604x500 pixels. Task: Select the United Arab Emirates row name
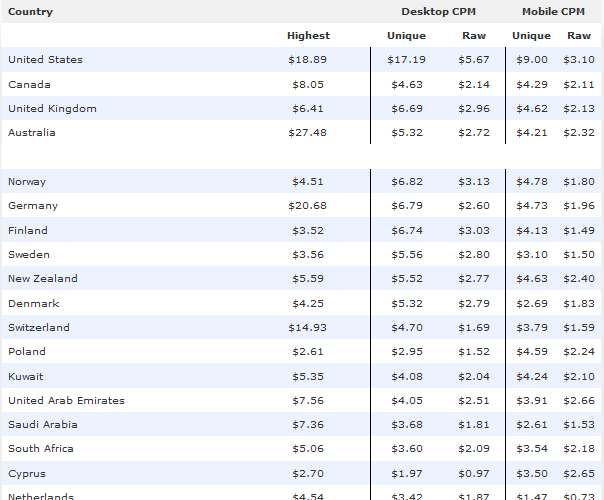click(x=66, y=401)
